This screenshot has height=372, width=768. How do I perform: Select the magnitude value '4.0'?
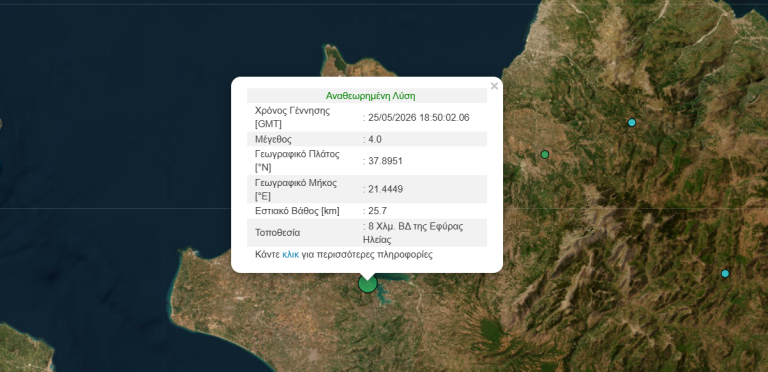[x=375, y=140]
